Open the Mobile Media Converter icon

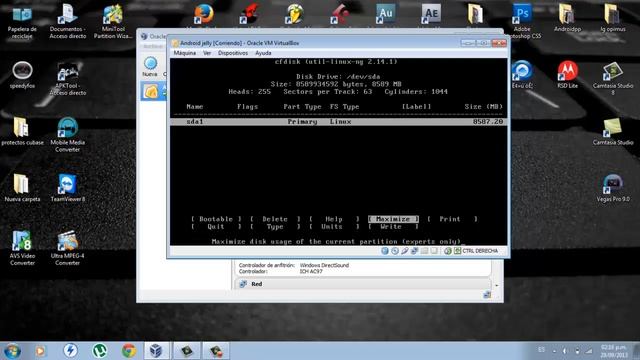click(68, 135)
